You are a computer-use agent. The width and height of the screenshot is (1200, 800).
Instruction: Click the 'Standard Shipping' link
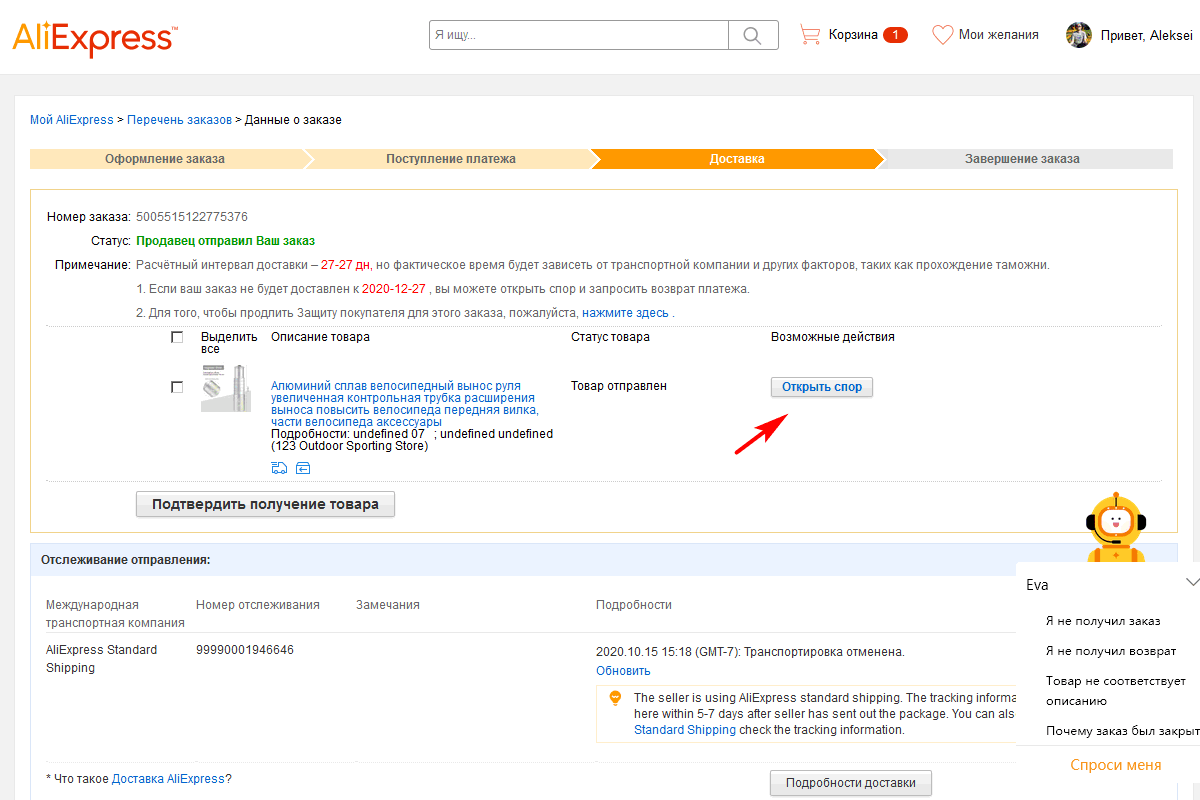click(x=685, y=730)
